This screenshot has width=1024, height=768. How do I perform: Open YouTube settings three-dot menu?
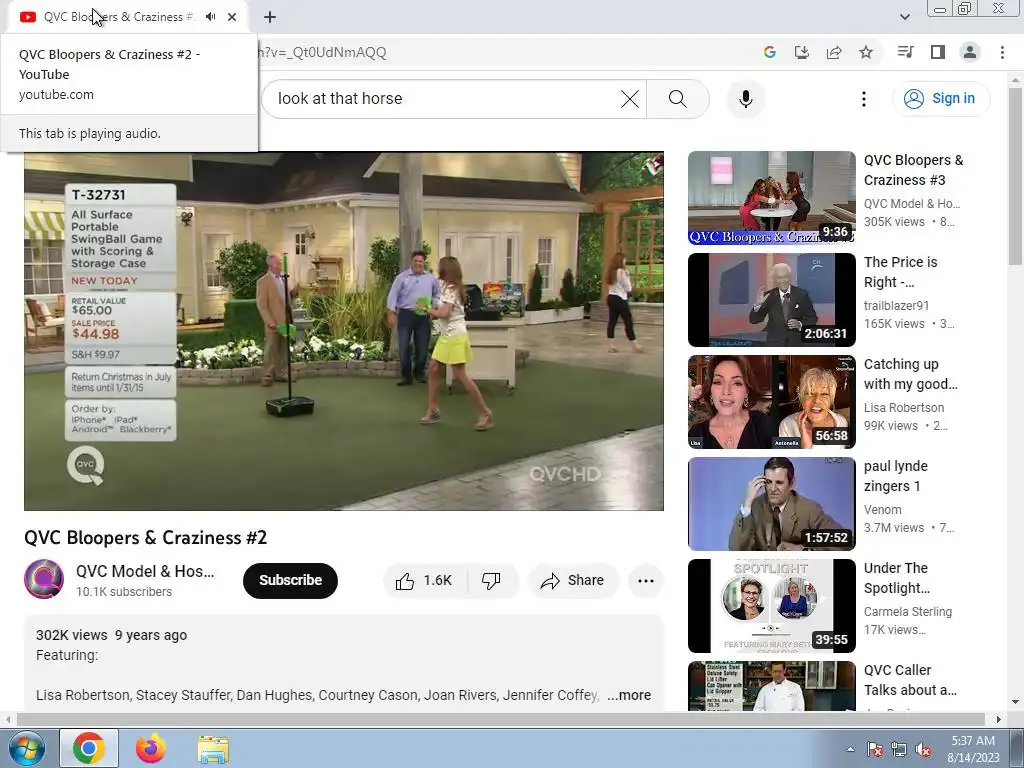tap(864, 99)
